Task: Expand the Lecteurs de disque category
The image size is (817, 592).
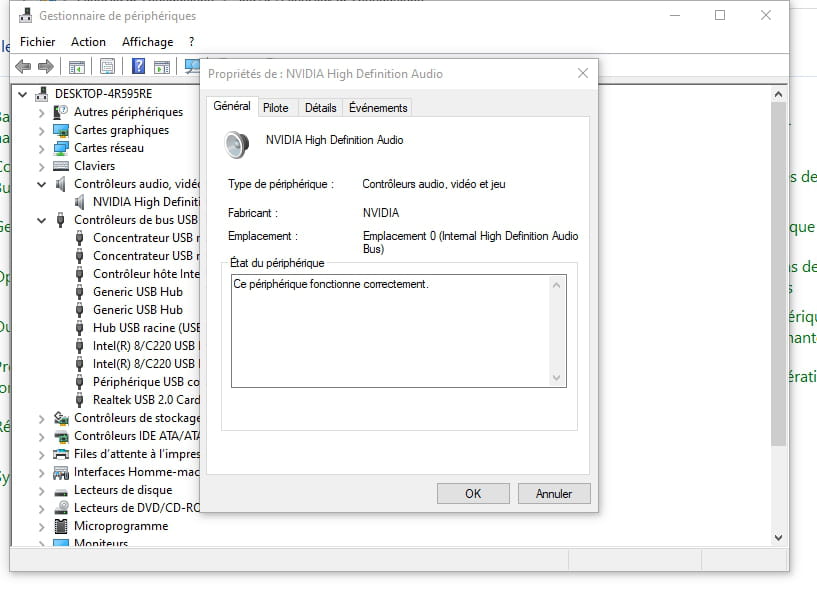Action: 42,490
